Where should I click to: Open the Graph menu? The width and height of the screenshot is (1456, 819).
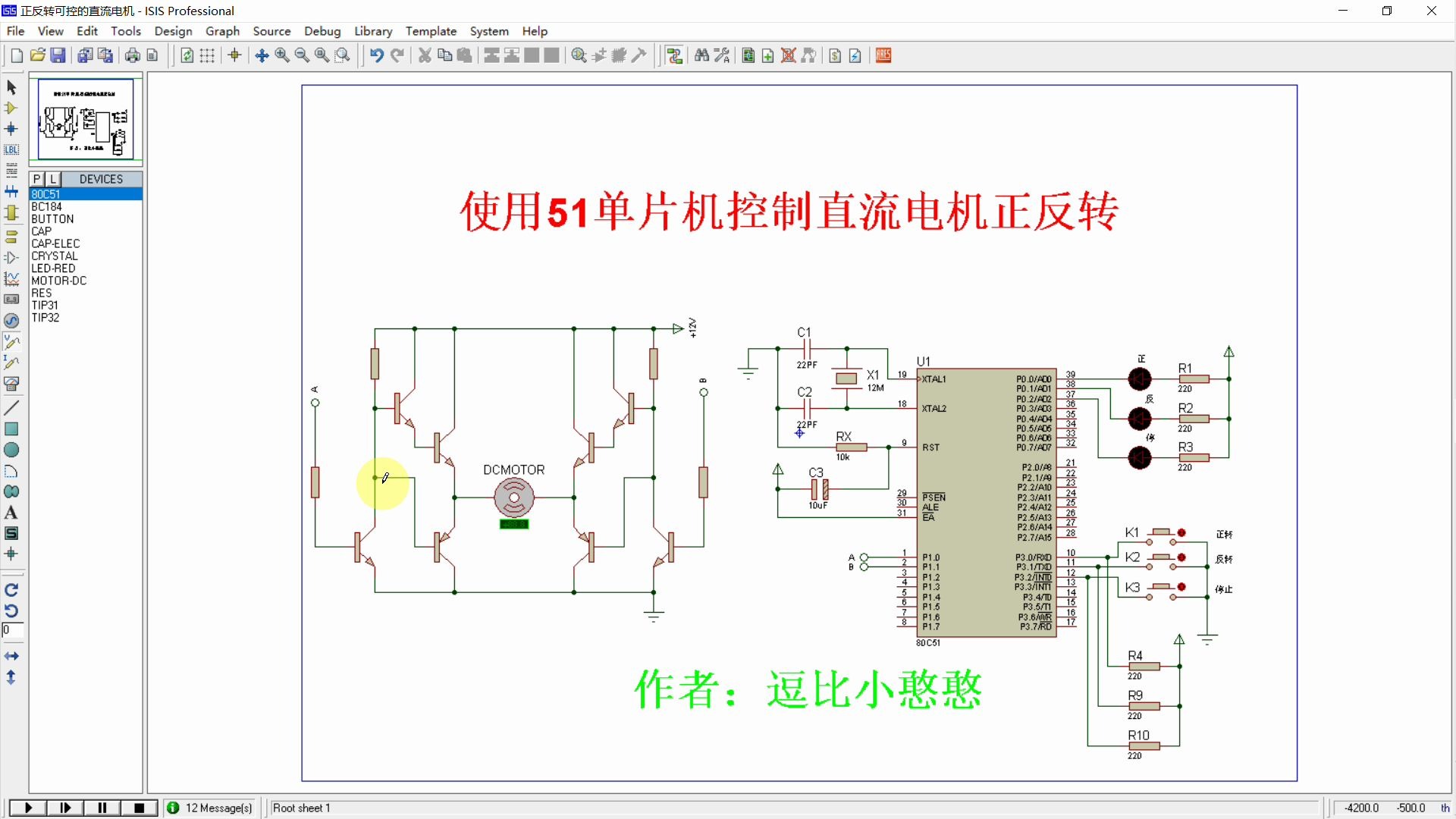click(x=222, y=31)
